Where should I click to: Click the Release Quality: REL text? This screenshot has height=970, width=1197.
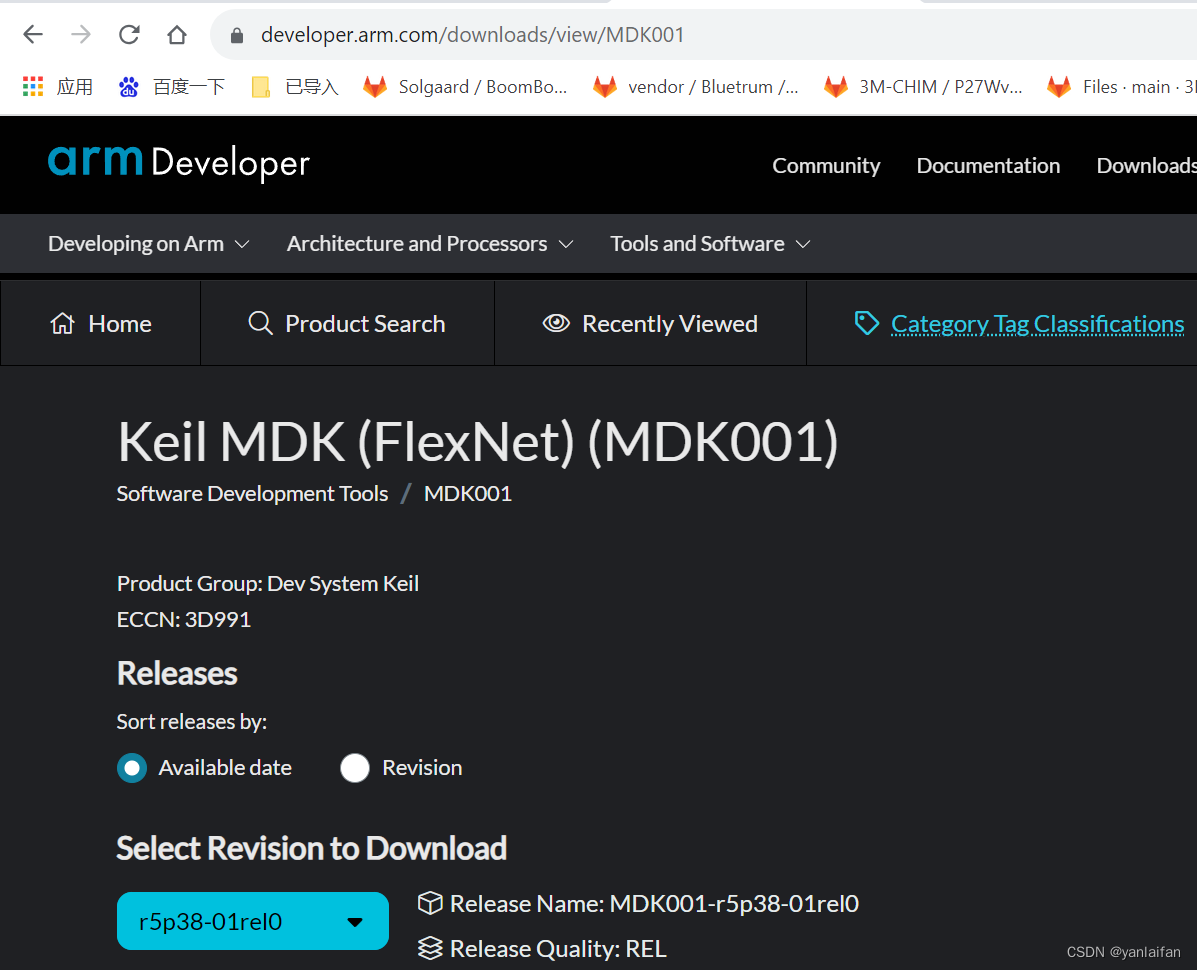point(558,949)
